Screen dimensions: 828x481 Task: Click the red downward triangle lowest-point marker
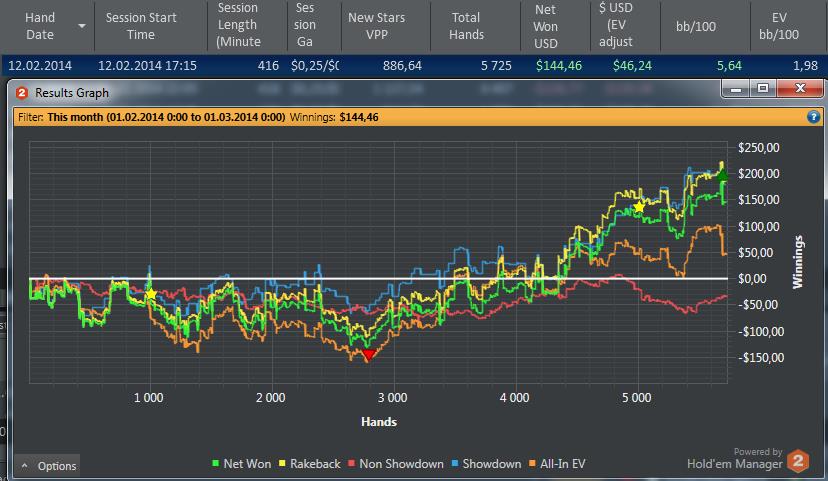click(x=368, y=355)
